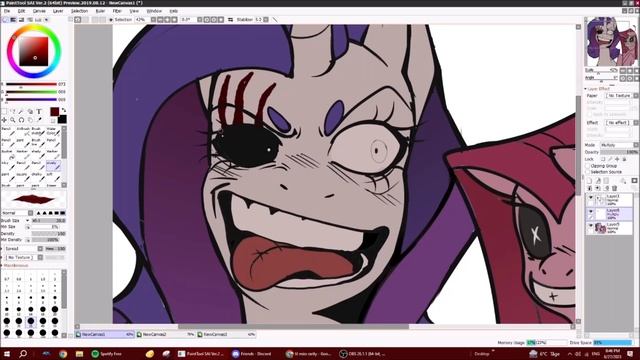
Task: Open the File menu
Action: click(x=7, y=11)
